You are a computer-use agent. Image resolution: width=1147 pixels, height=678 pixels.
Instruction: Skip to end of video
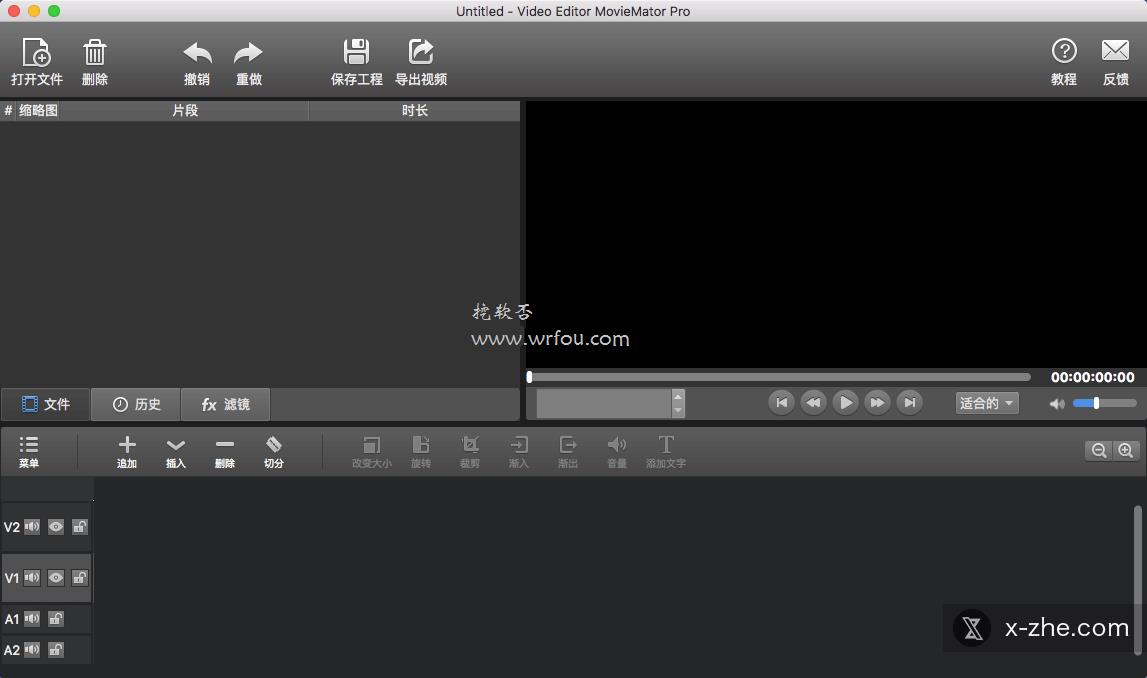tap(909, 403)
